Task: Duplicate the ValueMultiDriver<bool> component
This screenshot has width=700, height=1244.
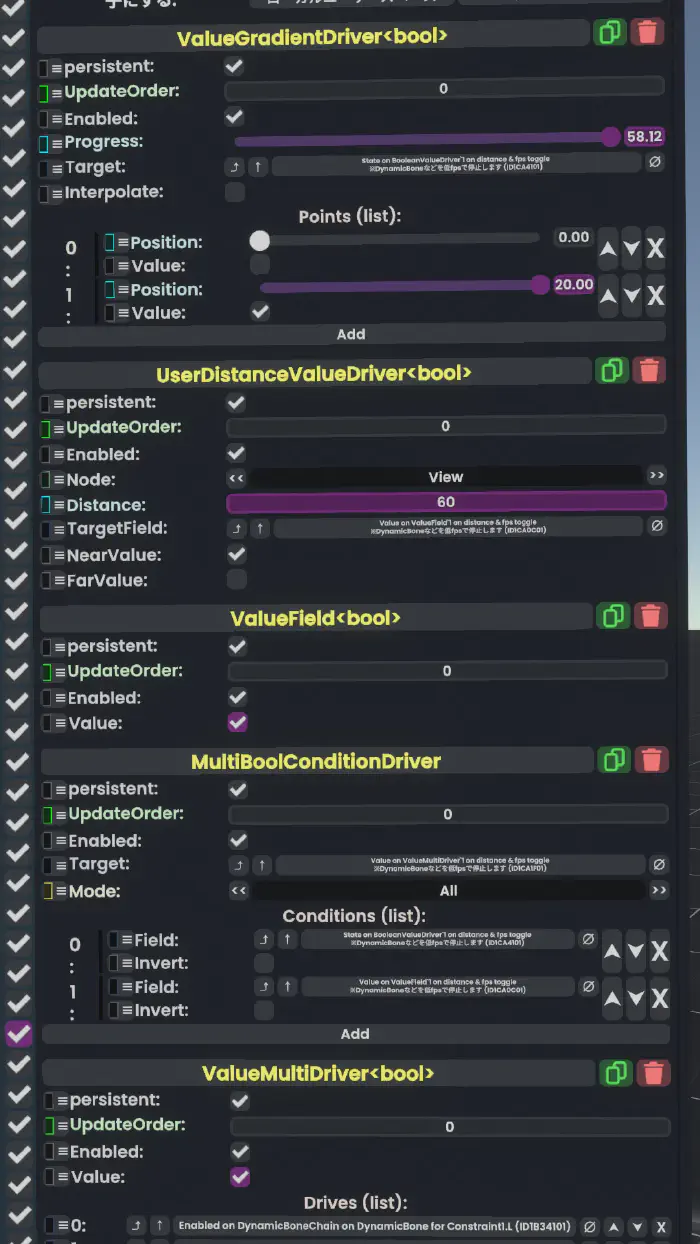Action: pyautogui.click(x=615, y=1073)
